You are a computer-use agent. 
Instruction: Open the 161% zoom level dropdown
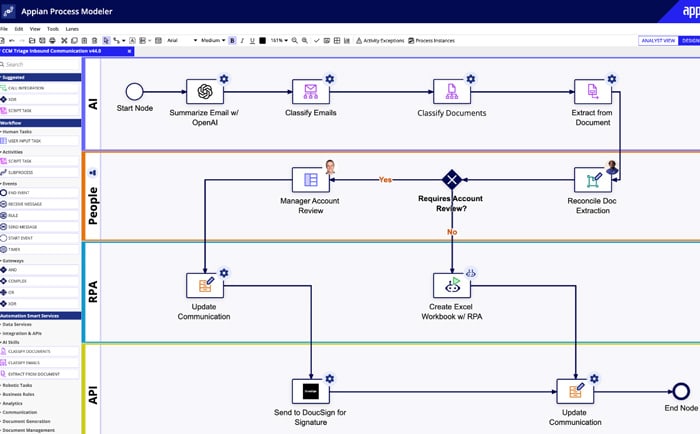click(279, 41)
